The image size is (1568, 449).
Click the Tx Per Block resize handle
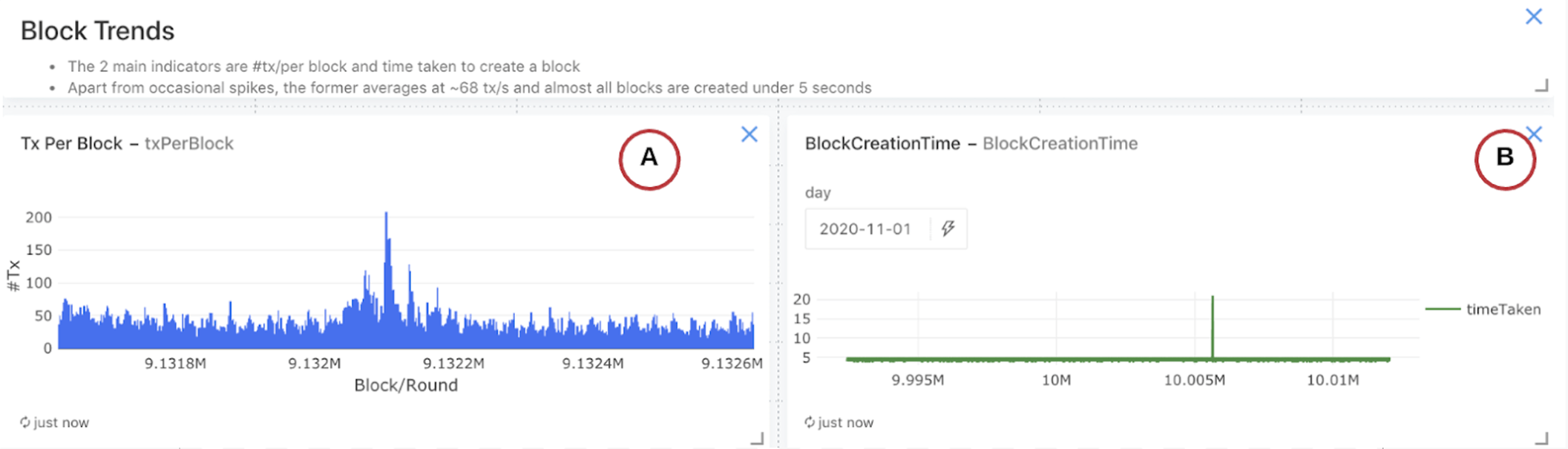(x=757, y=439)
